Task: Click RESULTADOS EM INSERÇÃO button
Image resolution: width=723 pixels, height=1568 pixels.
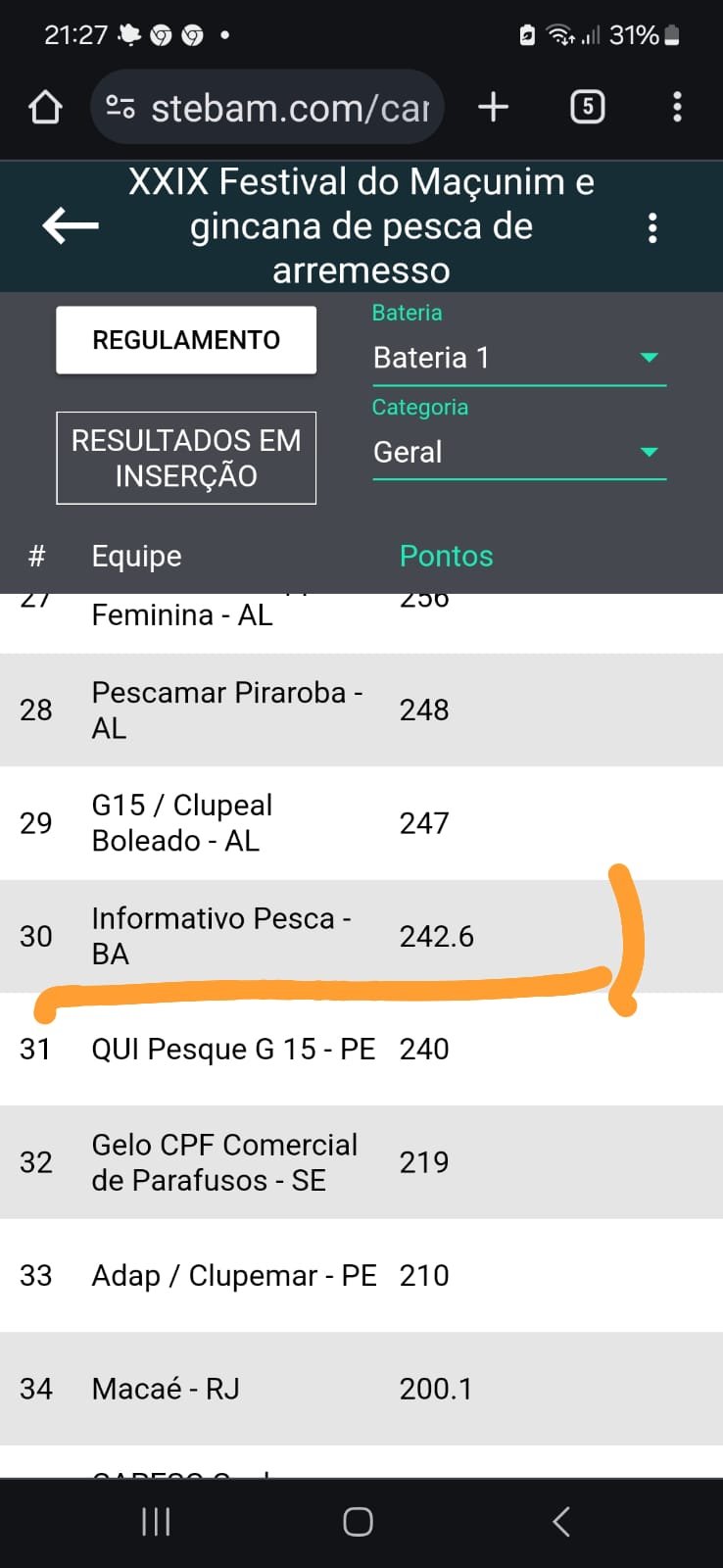Action: pyautogui.click(x=186, y=458)
